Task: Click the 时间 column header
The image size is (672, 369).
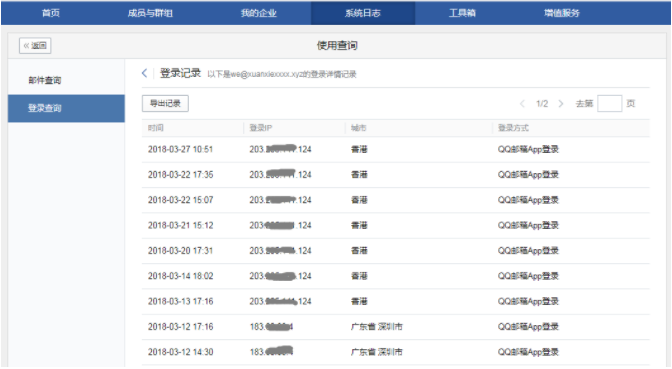Action: [156, 128]
